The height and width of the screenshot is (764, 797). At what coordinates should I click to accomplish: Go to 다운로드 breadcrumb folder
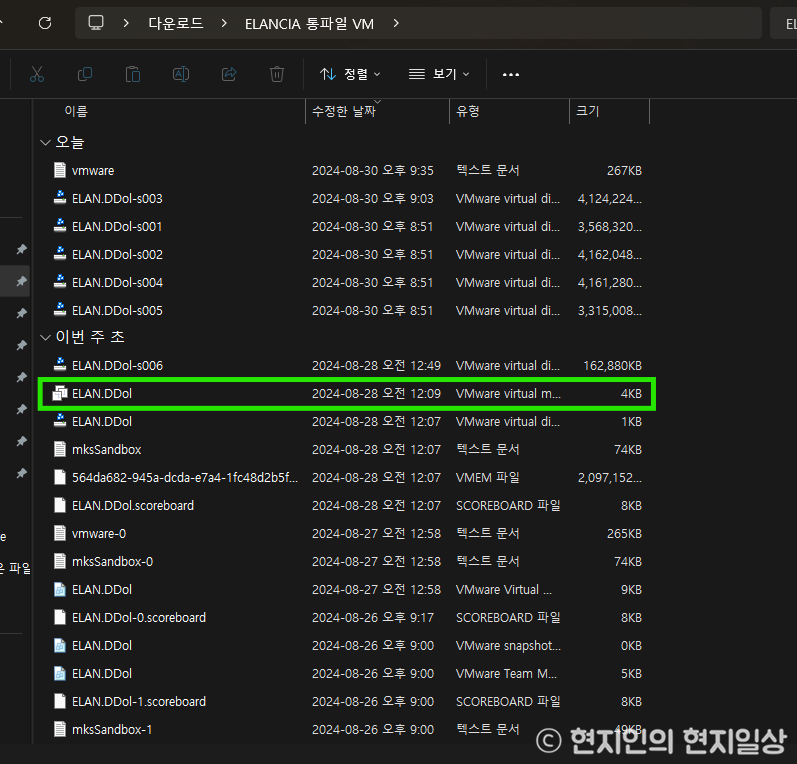[176, 23]
